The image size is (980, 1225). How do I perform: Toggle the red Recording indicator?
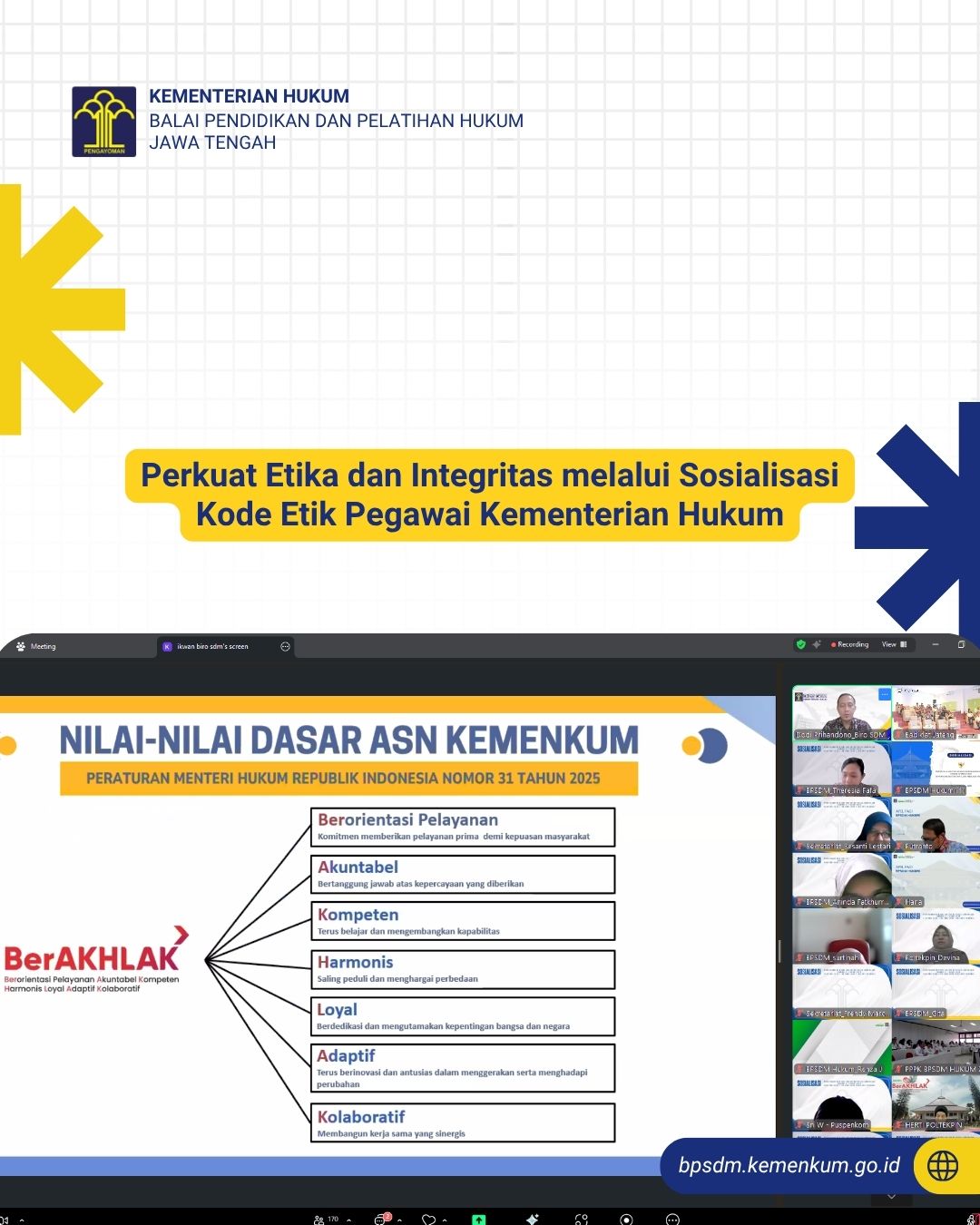tap(850, 644)
